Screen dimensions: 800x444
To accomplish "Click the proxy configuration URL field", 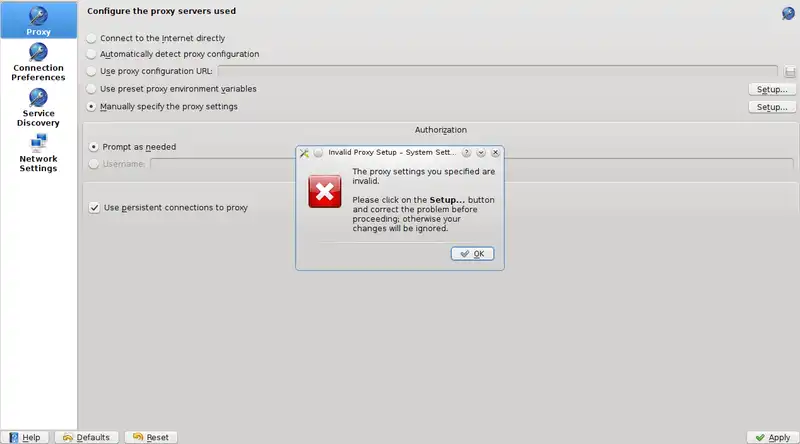I will coord(497,71).
